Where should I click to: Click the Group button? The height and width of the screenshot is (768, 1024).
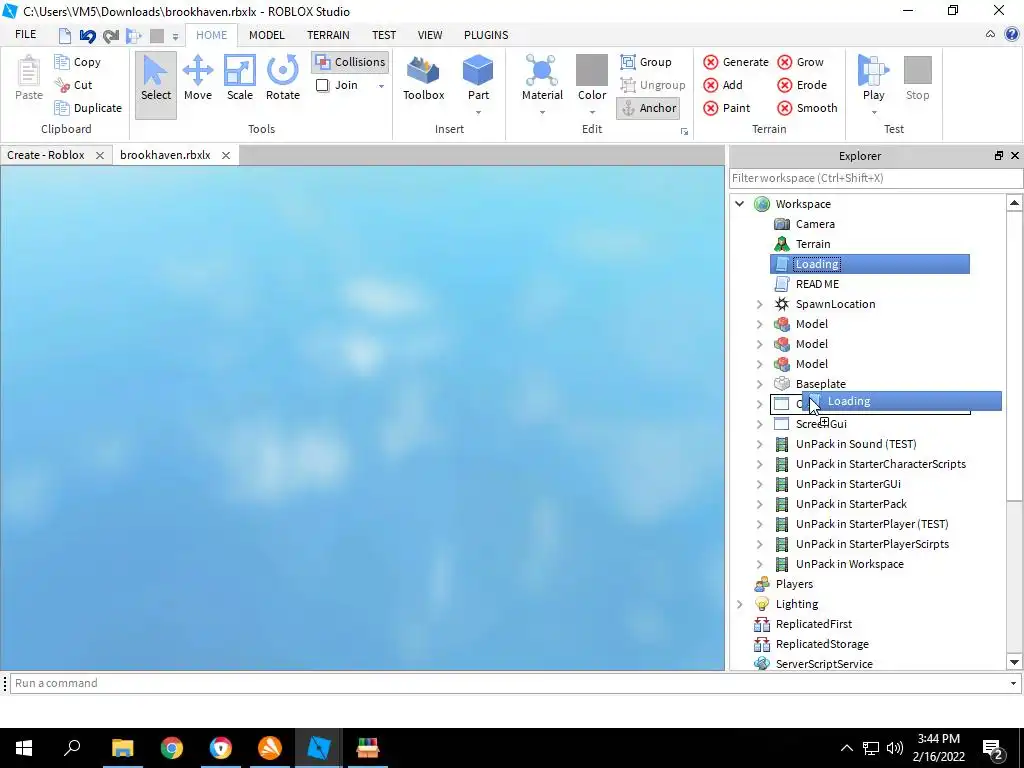click(646, 62)
